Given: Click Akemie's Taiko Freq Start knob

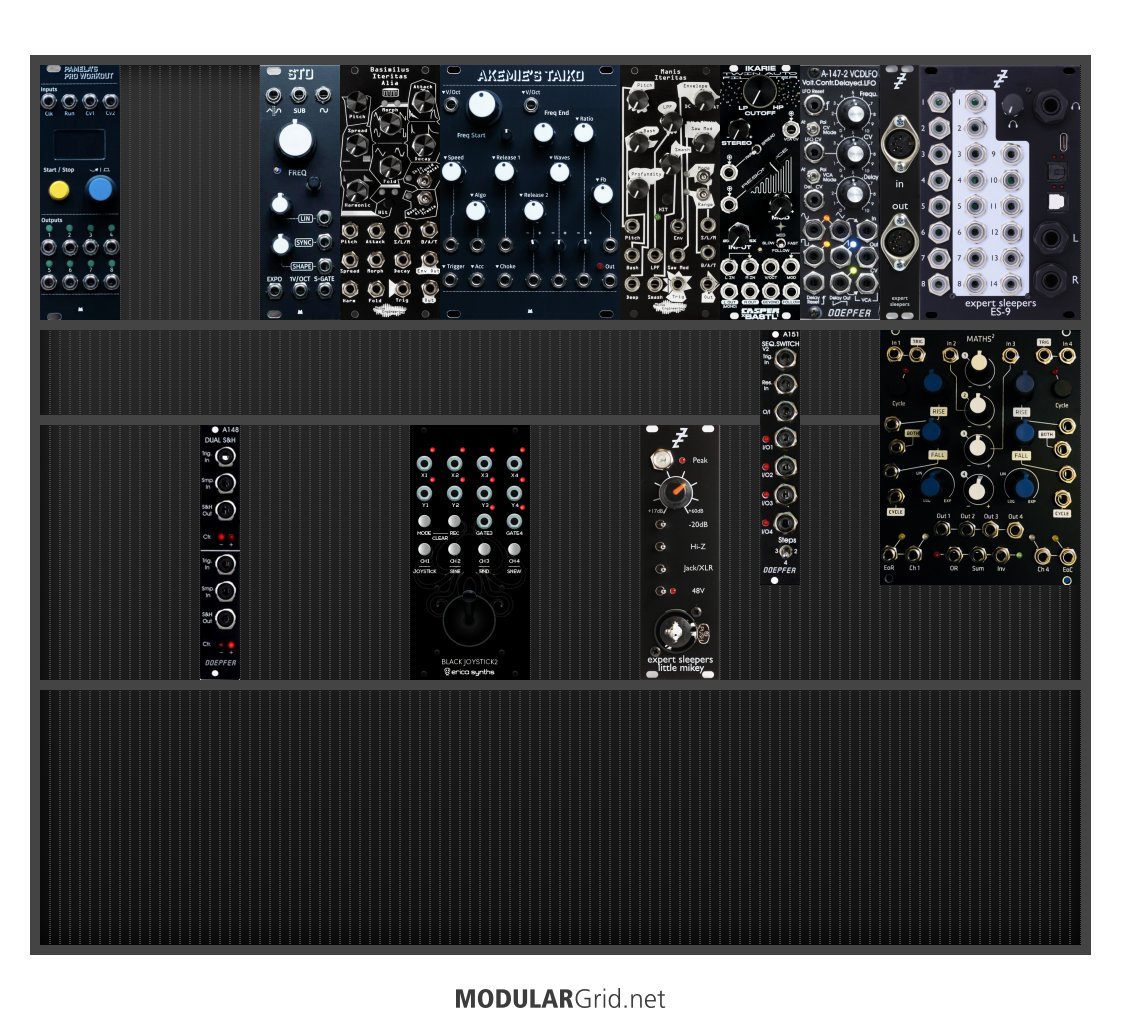Looking at the screenshot, I should tap(482, 104).
